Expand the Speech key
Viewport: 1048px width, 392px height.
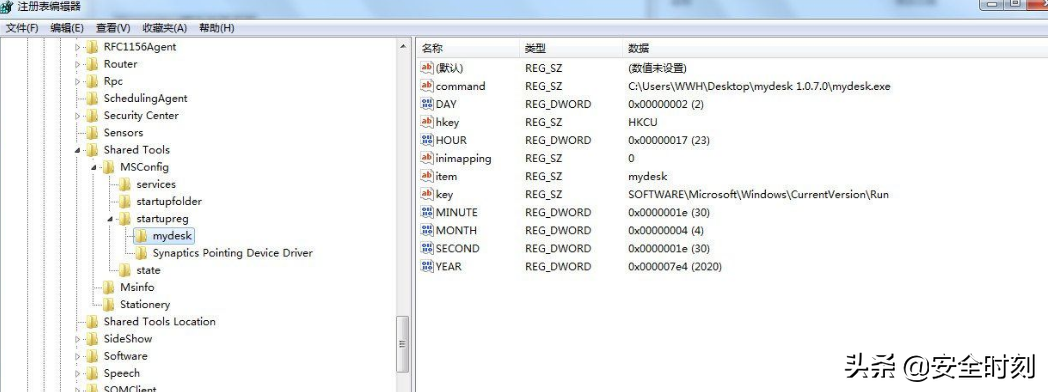pos(78,374)
